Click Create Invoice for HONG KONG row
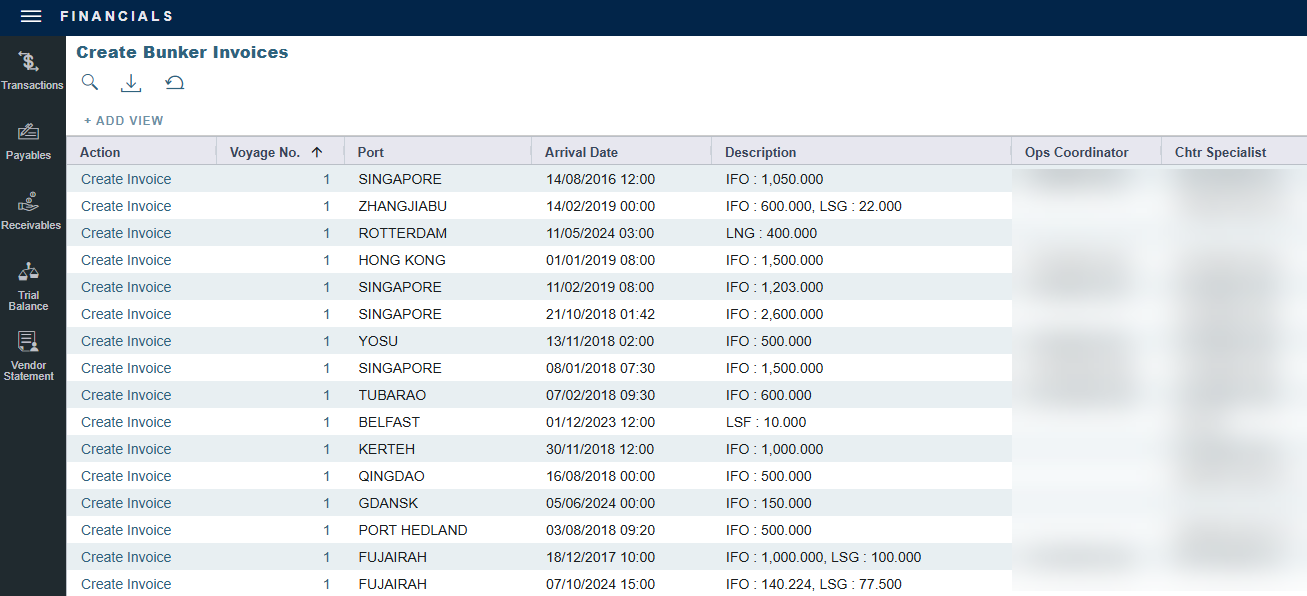 tap(126, 260)
